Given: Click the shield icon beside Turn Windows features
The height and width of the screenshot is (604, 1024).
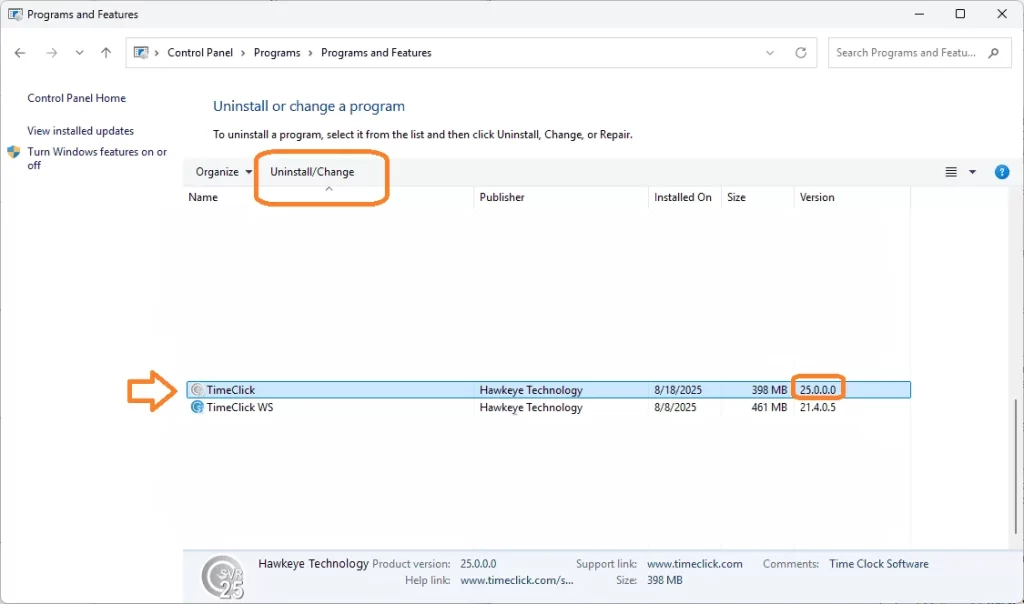Looking at the screenshot, I should (x=13, y=152).
